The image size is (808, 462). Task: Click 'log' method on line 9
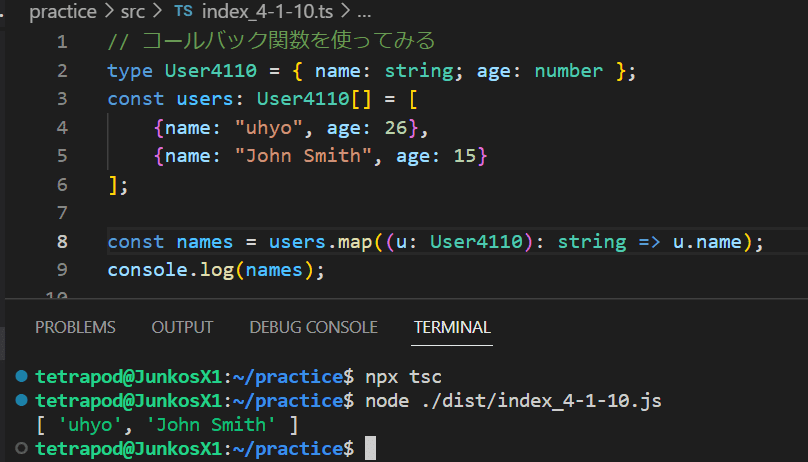pyautogui.click(x=216, y=270)
